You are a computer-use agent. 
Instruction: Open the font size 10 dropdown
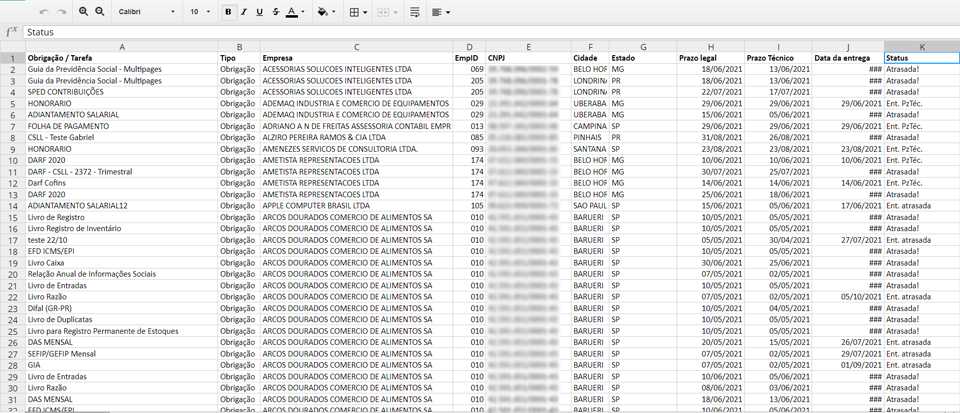200,12
